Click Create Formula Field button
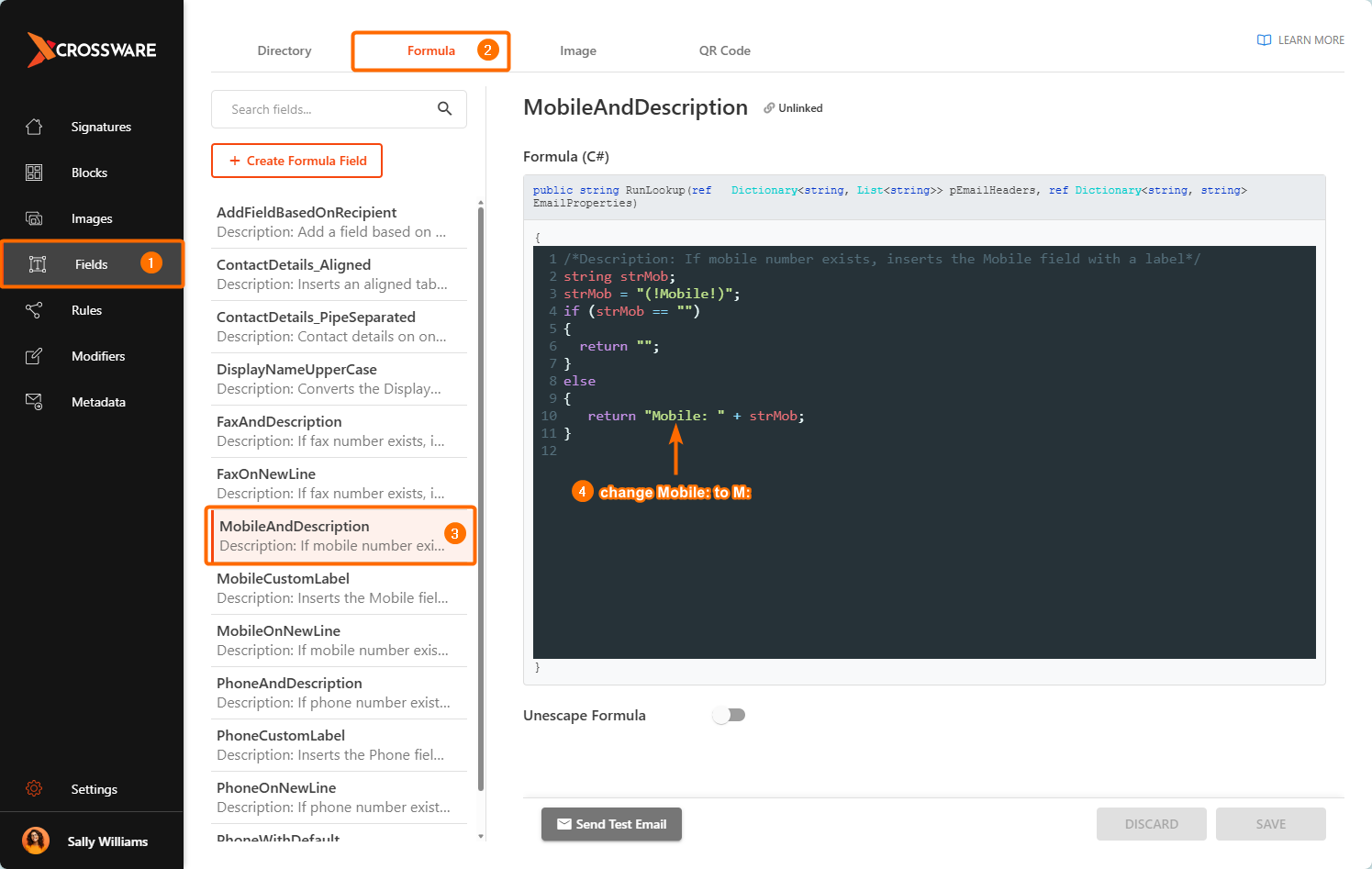This screenshot has height=869, width=1372. click(x=296, y=161)
